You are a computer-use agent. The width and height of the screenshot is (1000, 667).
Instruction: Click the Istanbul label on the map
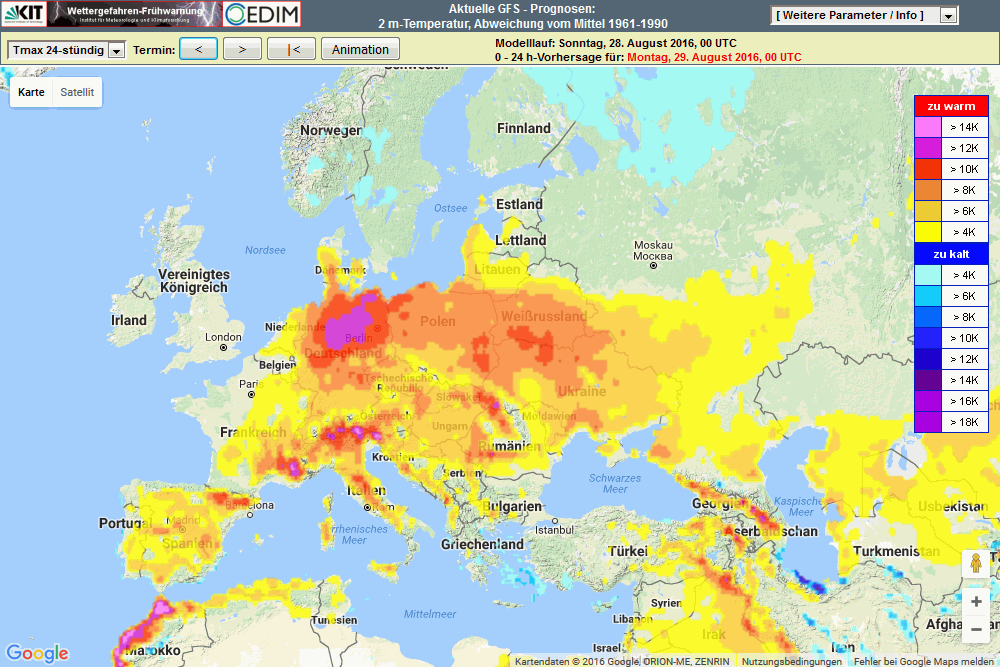point(554,530)
